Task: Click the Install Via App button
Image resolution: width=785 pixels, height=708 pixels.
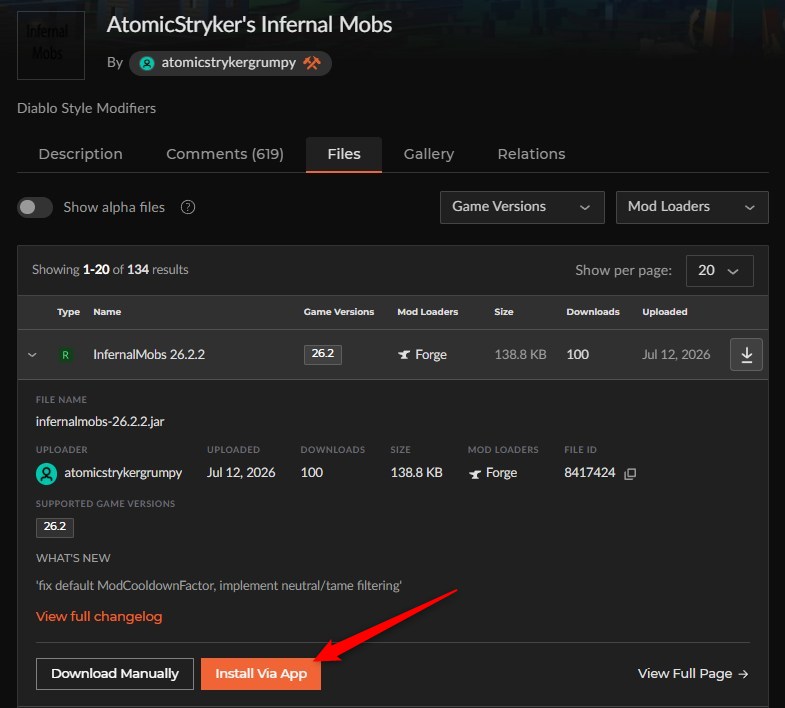Action: (261, 674)
